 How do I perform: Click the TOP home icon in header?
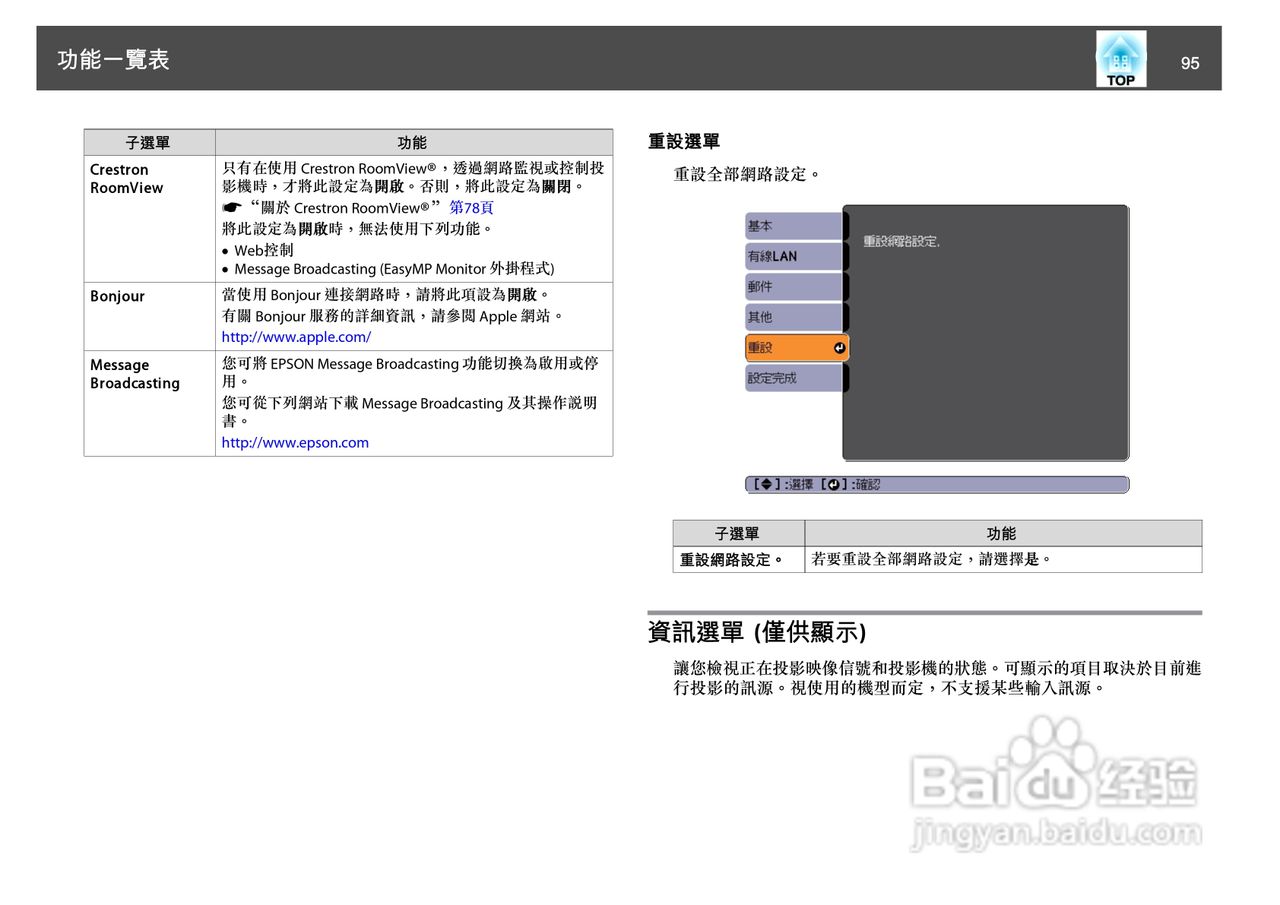[1121, 59]
